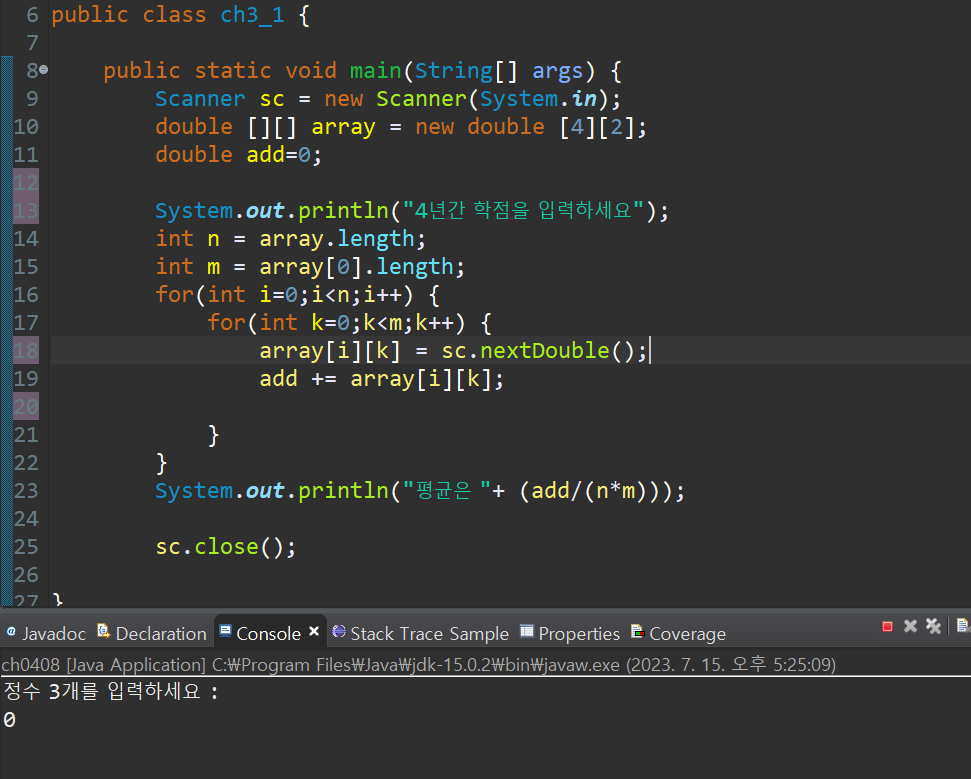
Task: Click the string "4년간 학점을 입력하세요"
Action: [x=523, y=211]
